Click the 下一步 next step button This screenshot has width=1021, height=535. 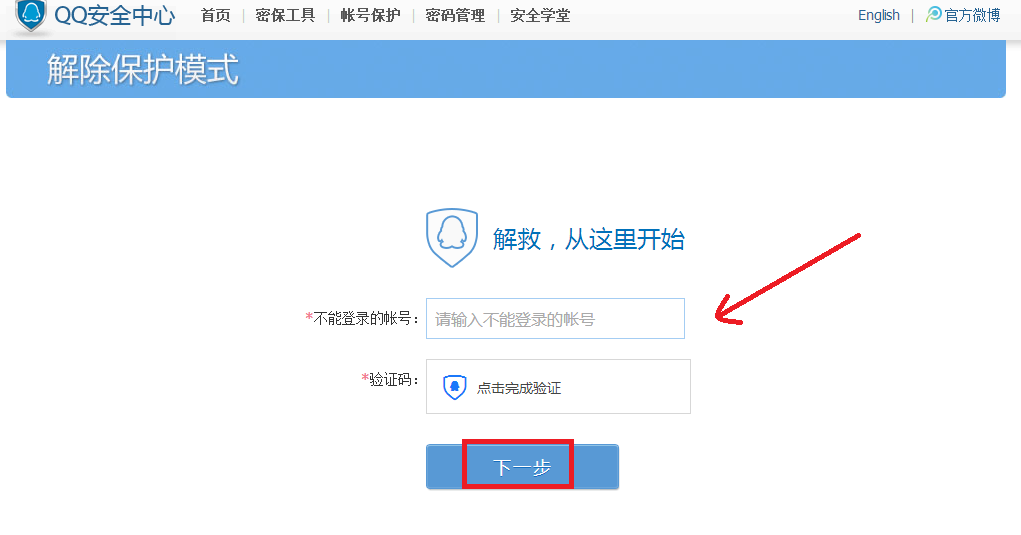coord(522,467)
